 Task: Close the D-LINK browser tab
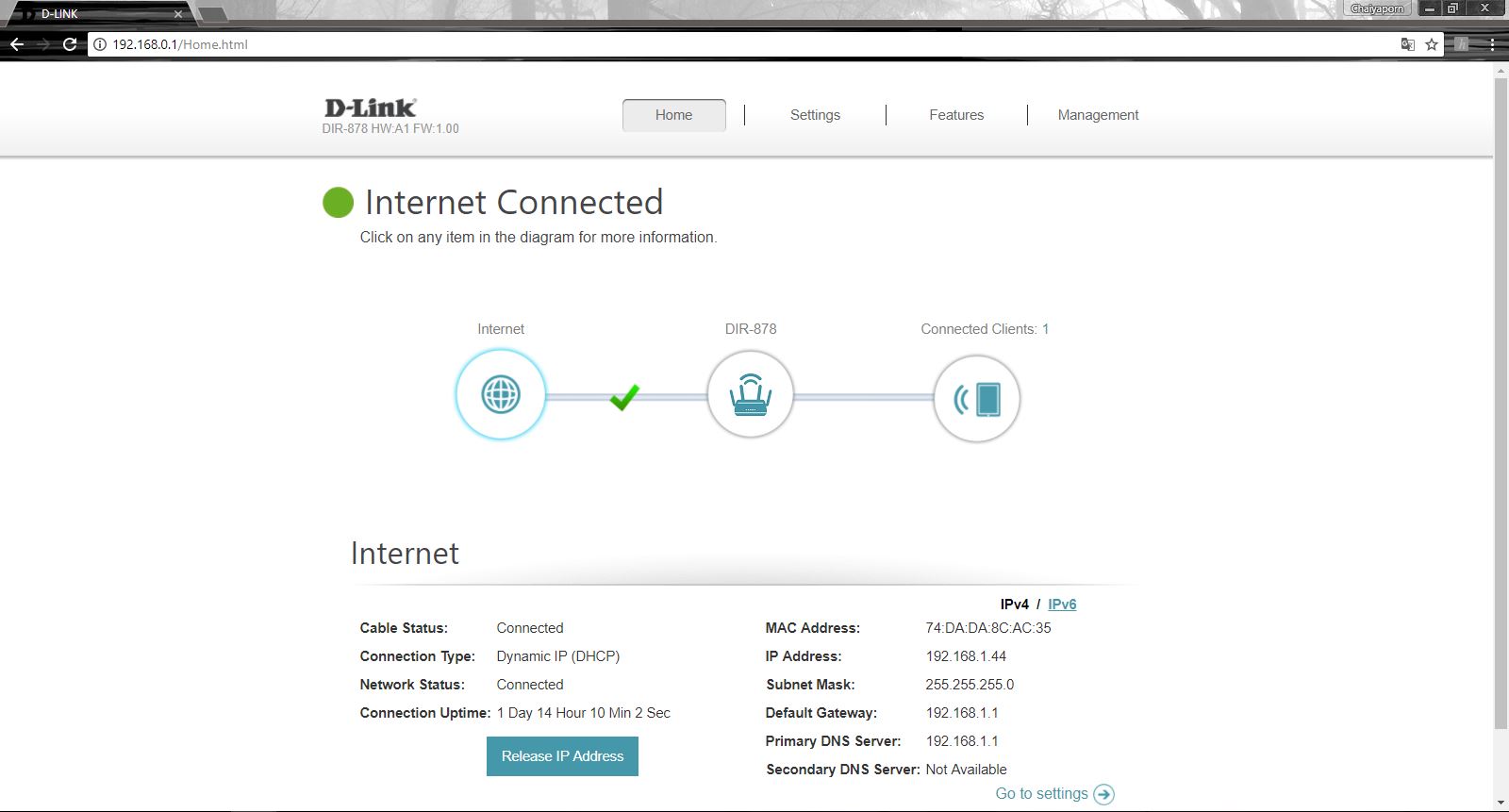click(x=177, y=13)
